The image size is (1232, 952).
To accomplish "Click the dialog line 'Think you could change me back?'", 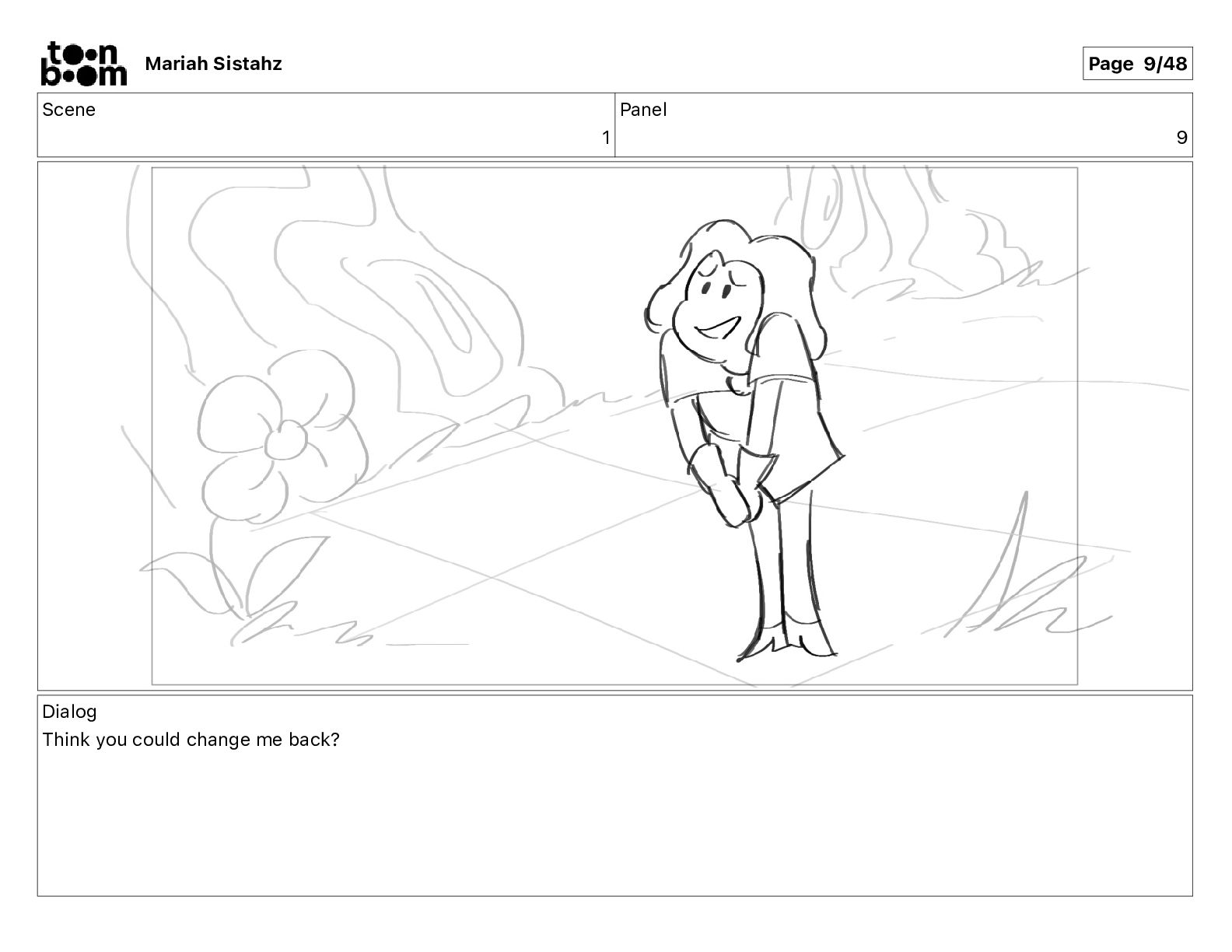I will pos(191,740).
